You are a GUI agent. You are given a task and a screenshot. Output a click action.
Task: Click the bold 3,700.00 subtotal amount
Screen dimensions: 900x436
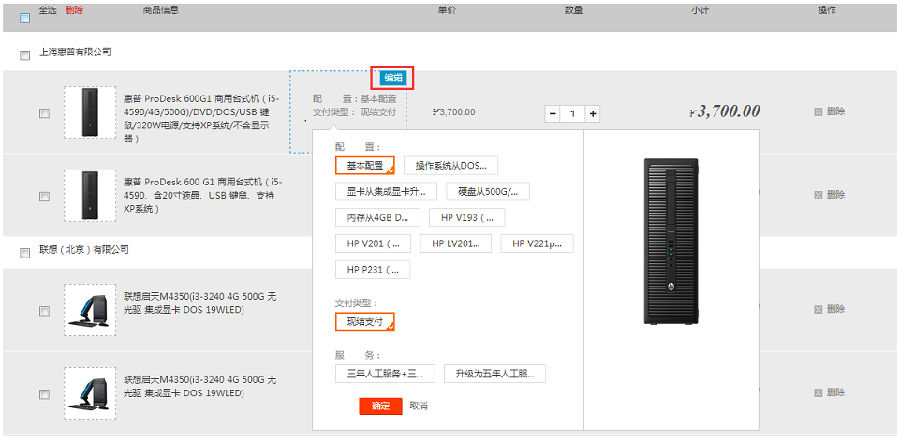click(725, 112)
